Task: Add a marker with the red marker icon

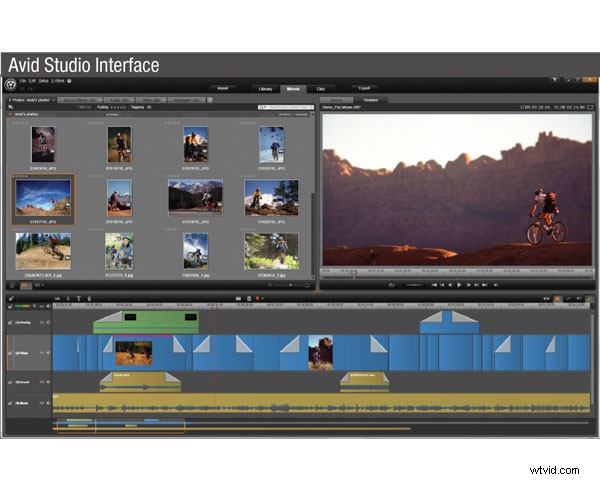Action: (x=258, y=299)
